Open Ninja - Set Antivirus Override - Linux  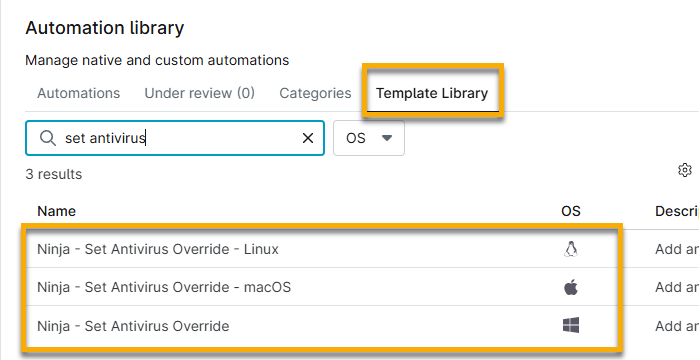(x=158, y=249)
